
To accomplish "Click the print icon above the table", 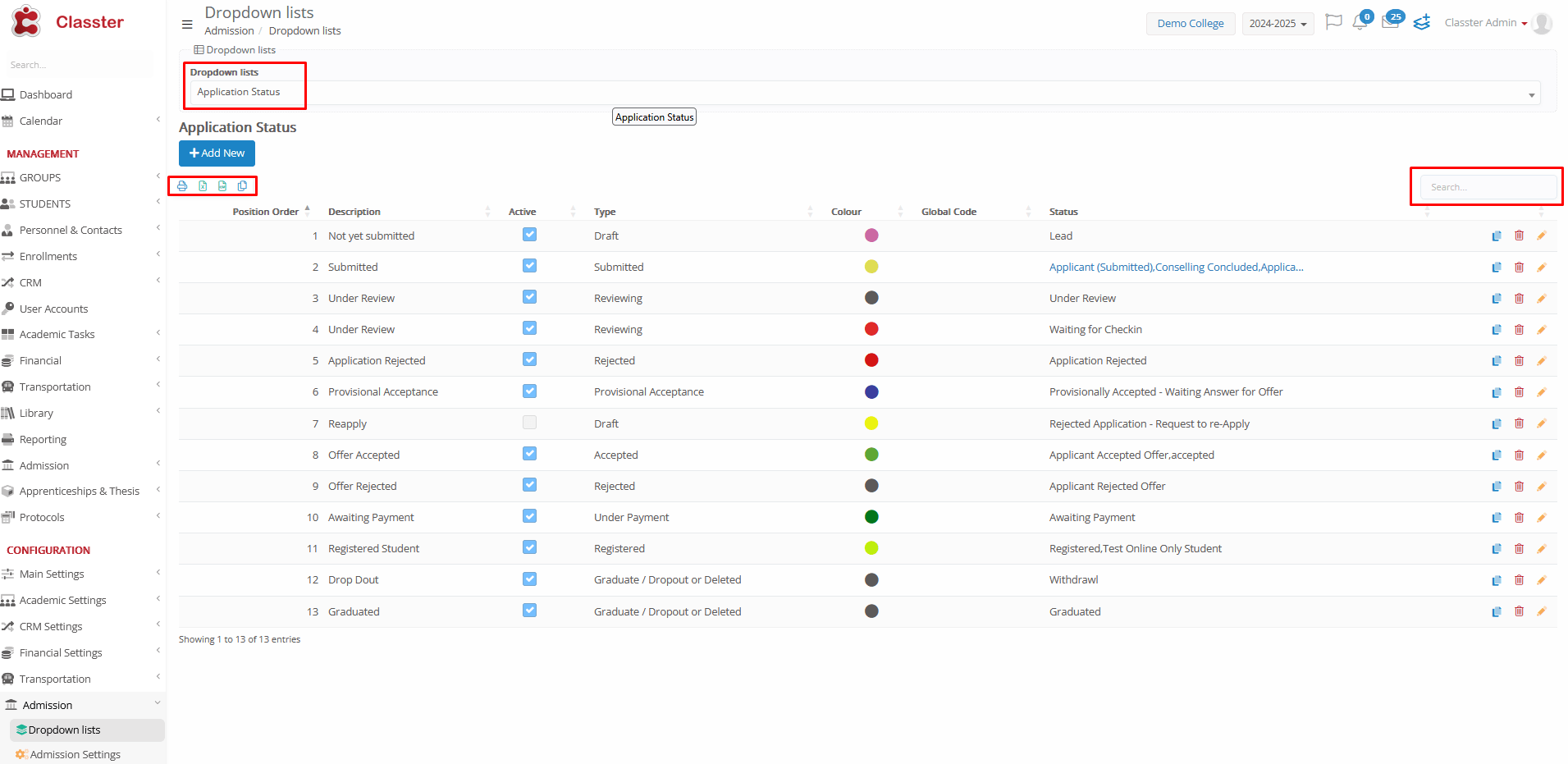I will click(x=182, y=186).
